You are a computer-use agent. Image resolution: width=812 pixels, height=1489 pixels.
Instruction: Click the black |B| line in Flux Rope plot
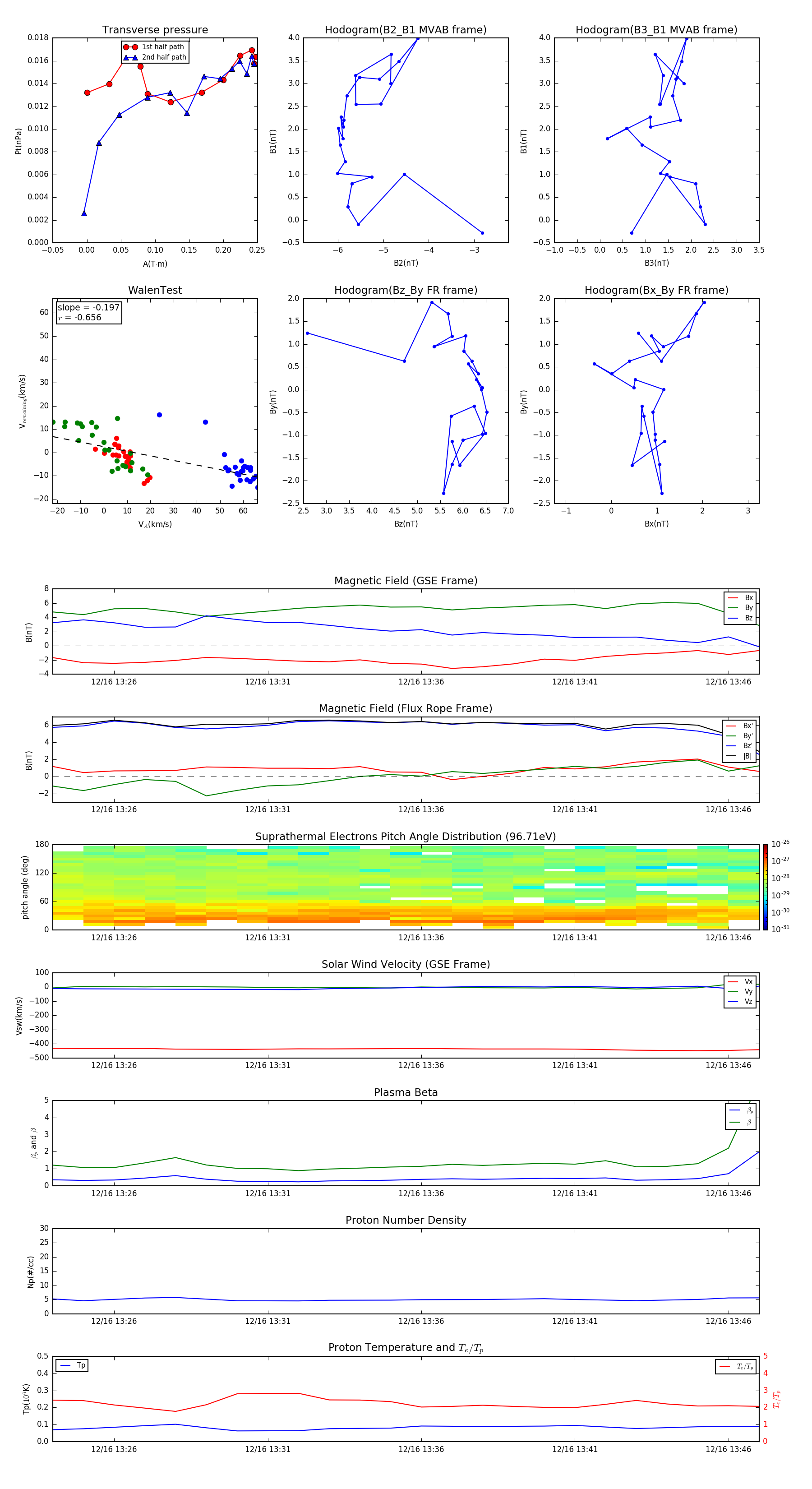tap(406, 722)
